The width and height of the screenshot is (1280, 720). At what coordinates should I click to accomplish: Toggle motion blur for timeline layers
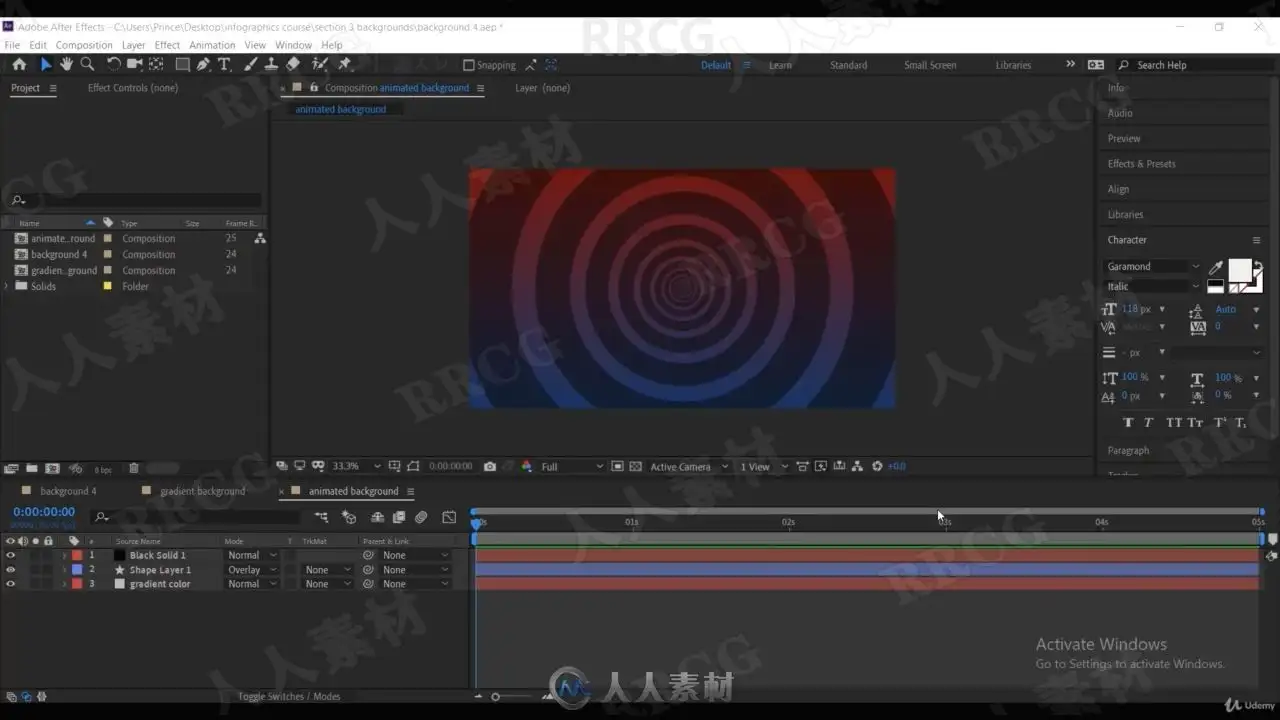(421, 517)
